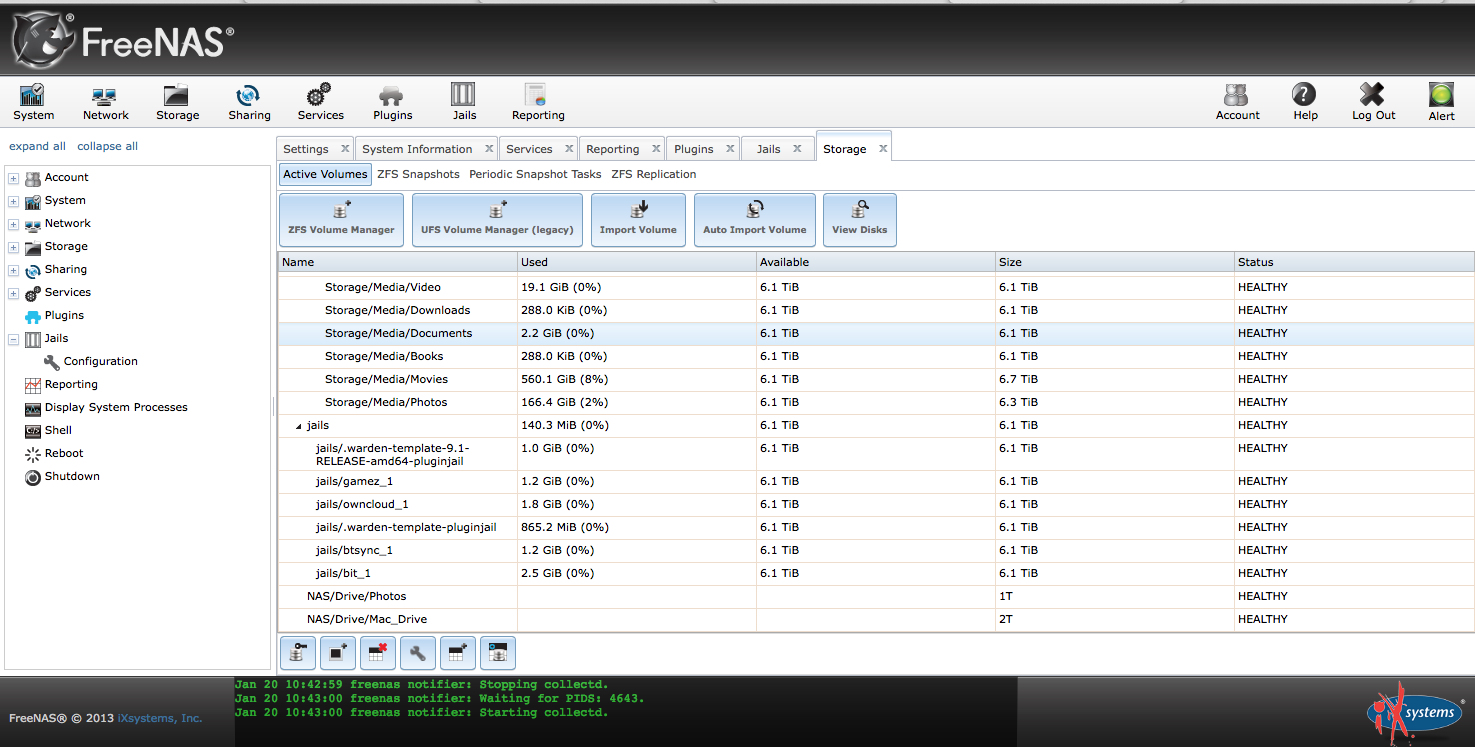Image resolution: width=1475 pixels, height=747 pixels.
Task: Click the expand all link
Action: 37,146
